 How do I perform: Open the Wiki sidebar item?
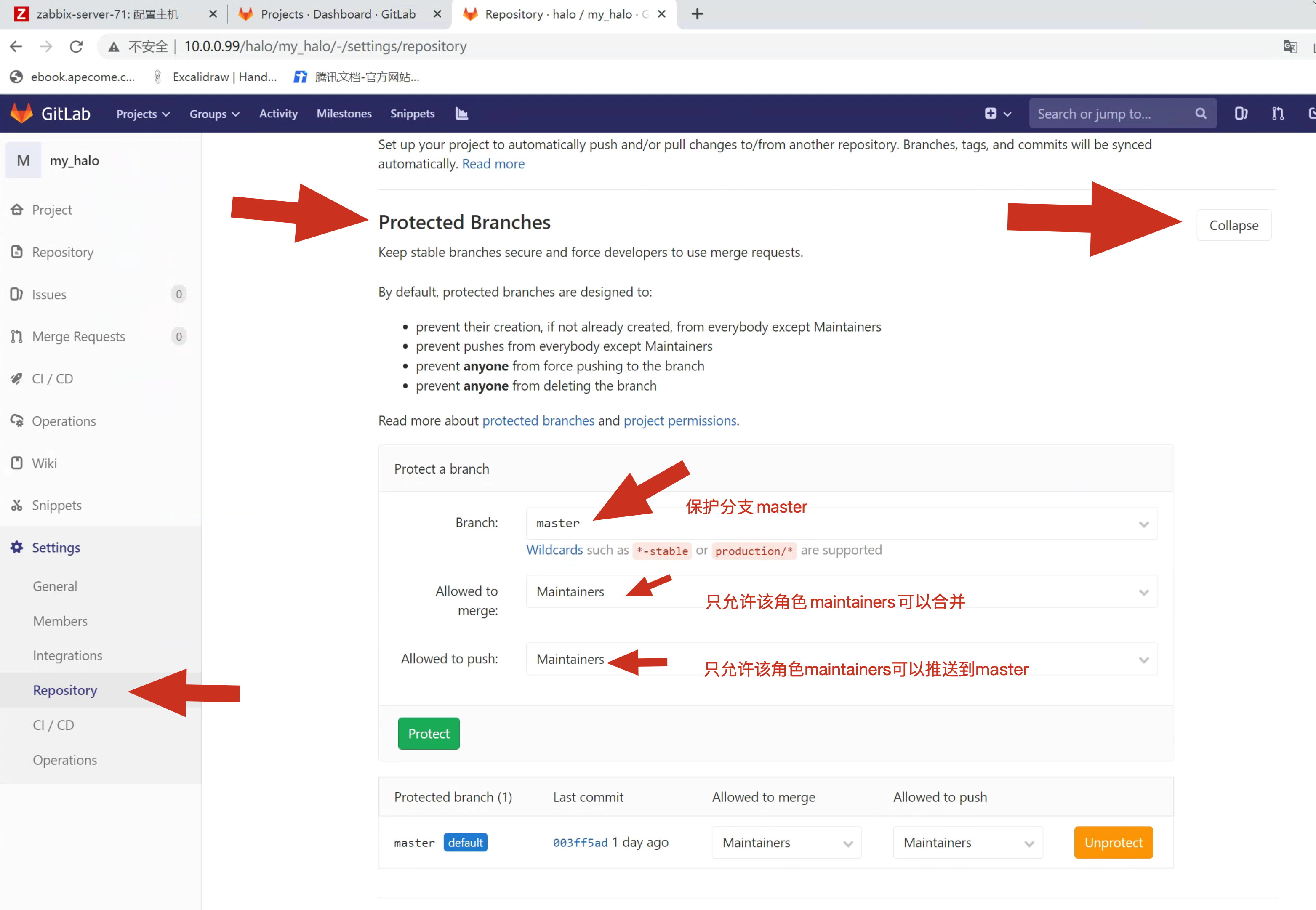45,463
